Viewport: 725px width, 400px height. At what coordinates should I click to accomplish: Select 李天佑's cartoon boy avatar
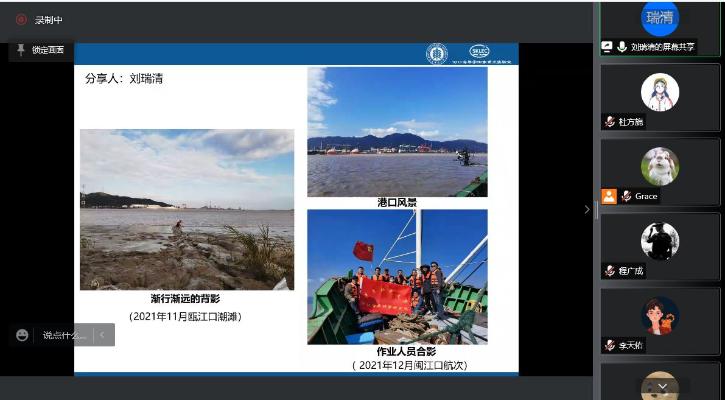pyautogui.click(x=660, y=316)
